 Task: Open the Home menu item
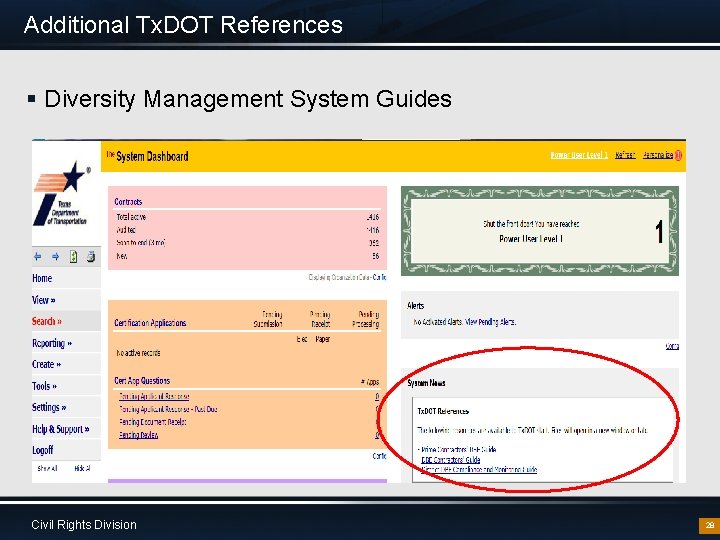pyautogui.click(x=42, y=278)
